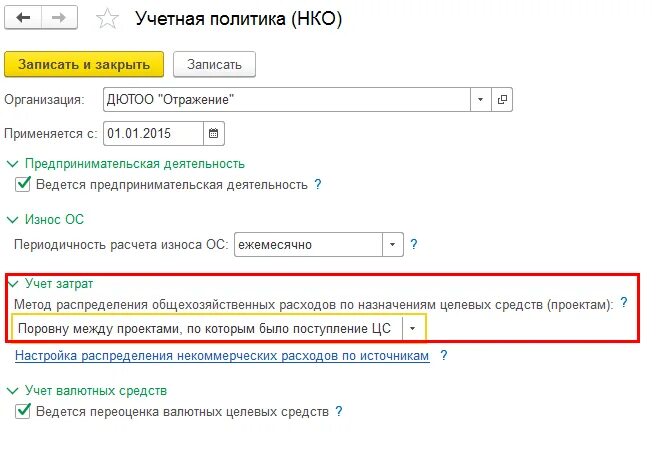Collapse the Износ ОС section

click(13, 220)
